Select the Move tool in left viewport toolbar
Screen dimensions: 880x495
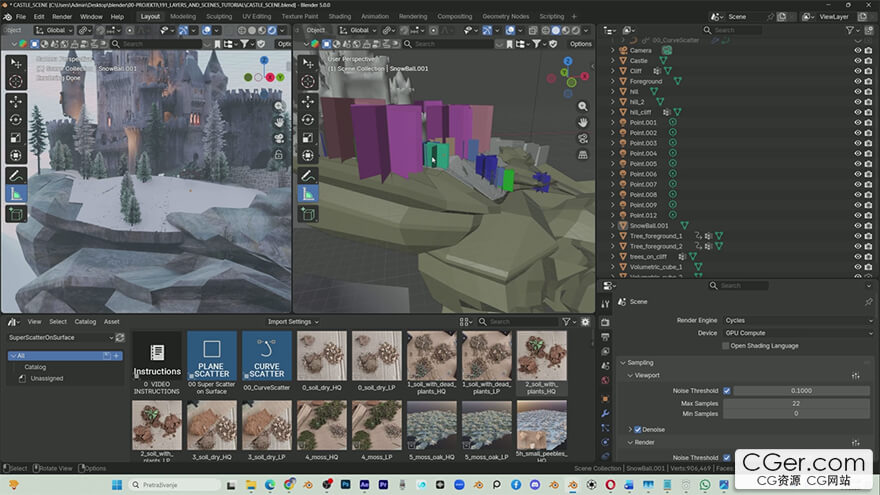tap(16, 101)
